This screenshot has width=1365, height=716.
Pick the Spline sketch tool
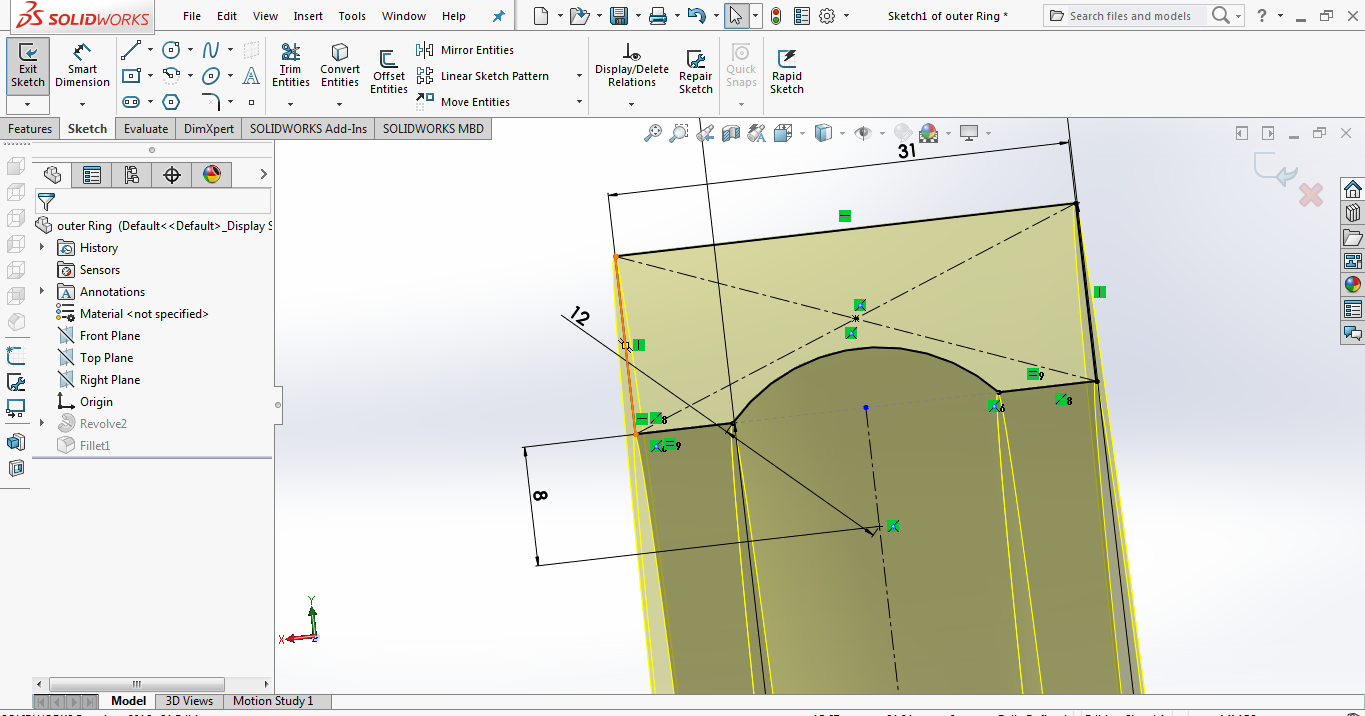pyautogui.click(x=211, y=50)
